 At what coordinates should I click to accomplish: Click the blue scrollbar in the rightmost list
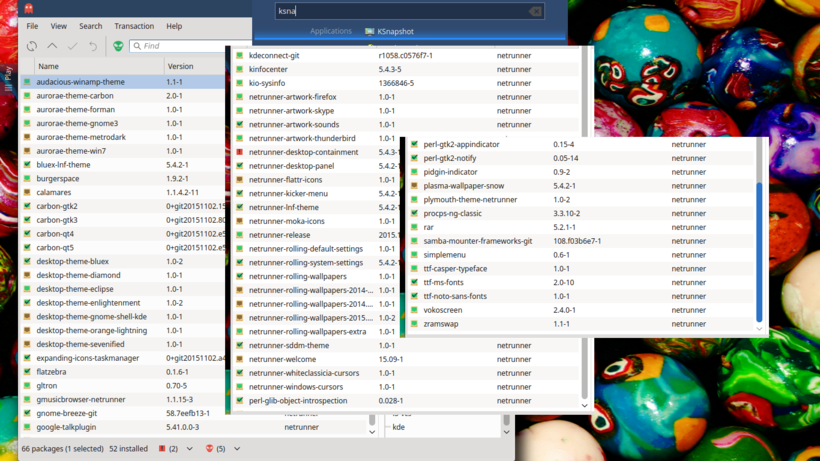pos(759,251)
